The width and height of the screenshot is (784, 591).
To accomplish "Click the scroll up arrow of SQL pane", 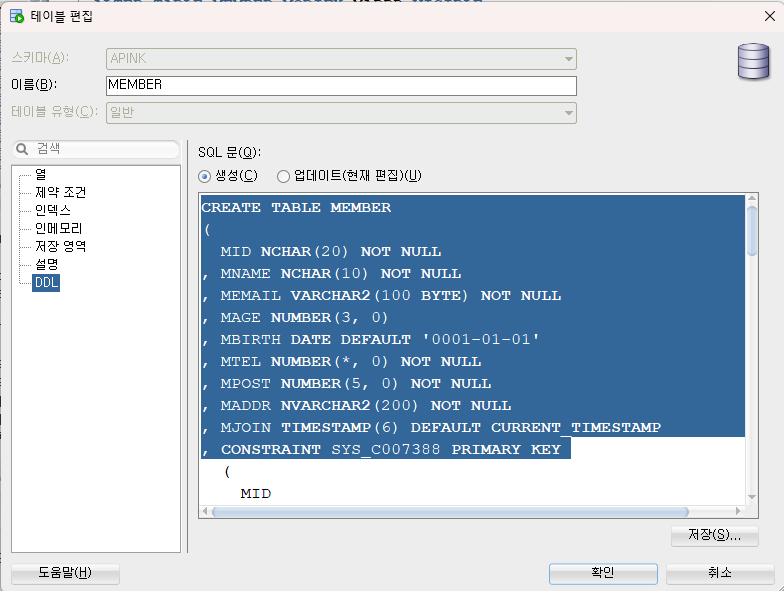I will [x=752, y=198].
